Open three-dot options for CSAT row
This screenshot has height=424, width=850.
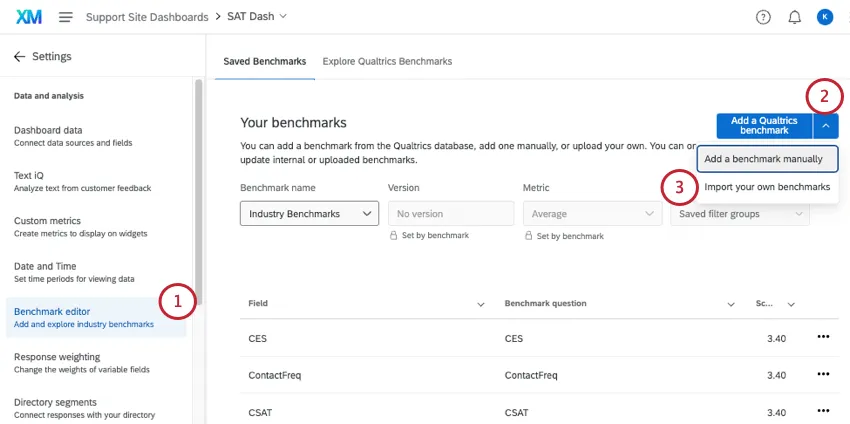(823, 410)
